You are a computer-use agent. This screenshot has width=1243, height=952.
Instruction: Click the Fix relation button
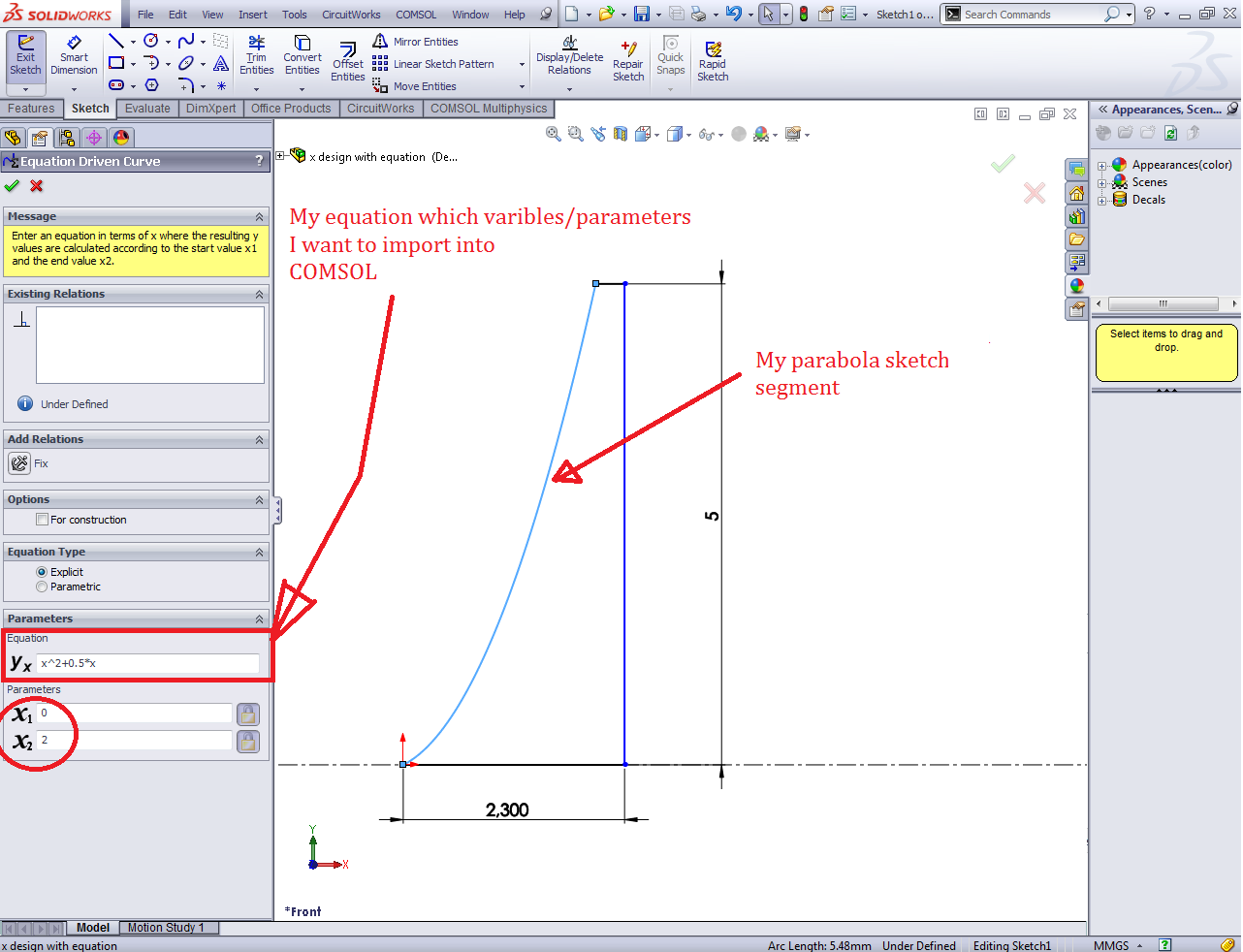(19, 463)
